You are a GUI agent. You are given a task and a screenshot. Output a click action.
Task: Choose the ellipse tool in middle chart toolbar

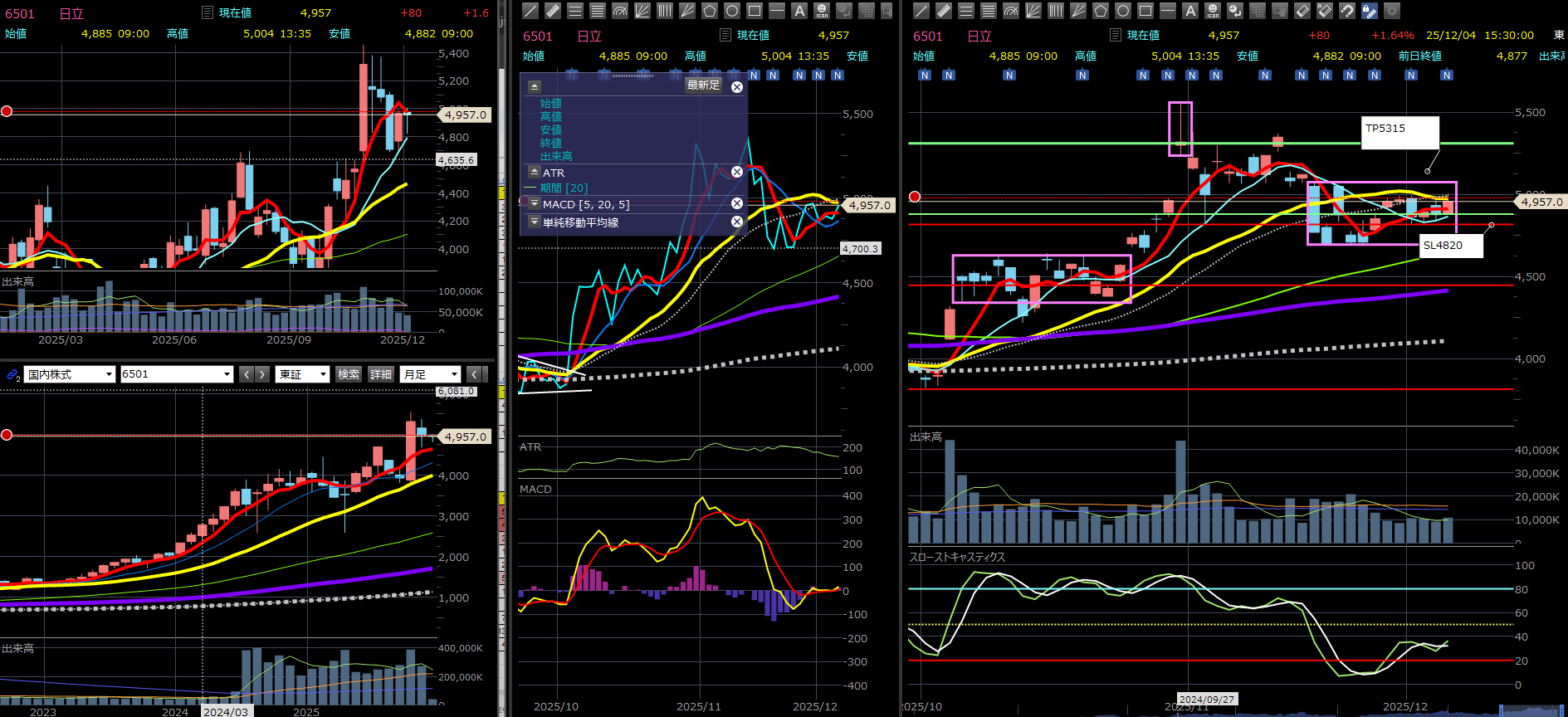point(731,11)
